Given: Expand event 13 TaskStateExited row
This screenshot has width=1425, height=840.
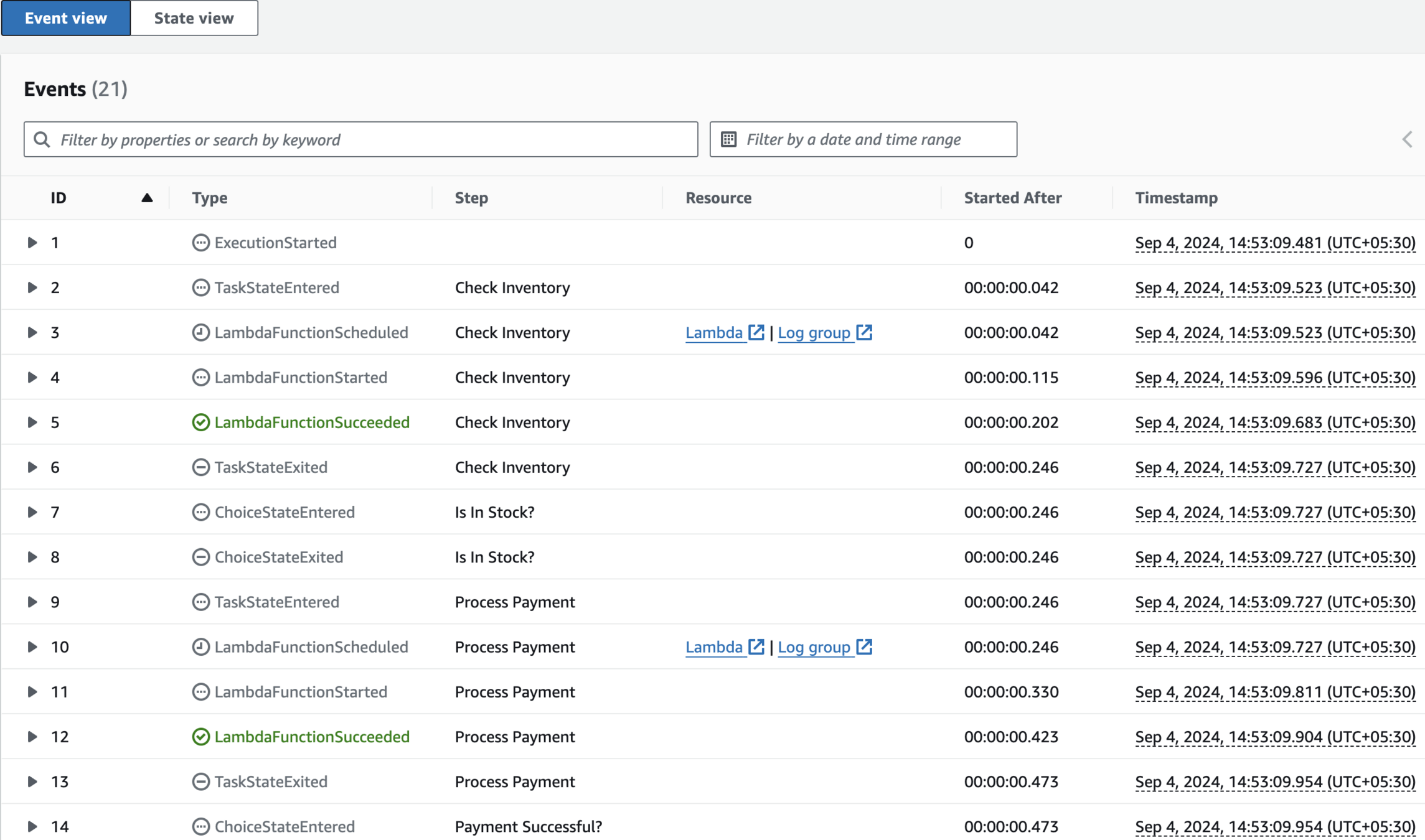Looking at the screenshot, I should [x=32, y=782].
